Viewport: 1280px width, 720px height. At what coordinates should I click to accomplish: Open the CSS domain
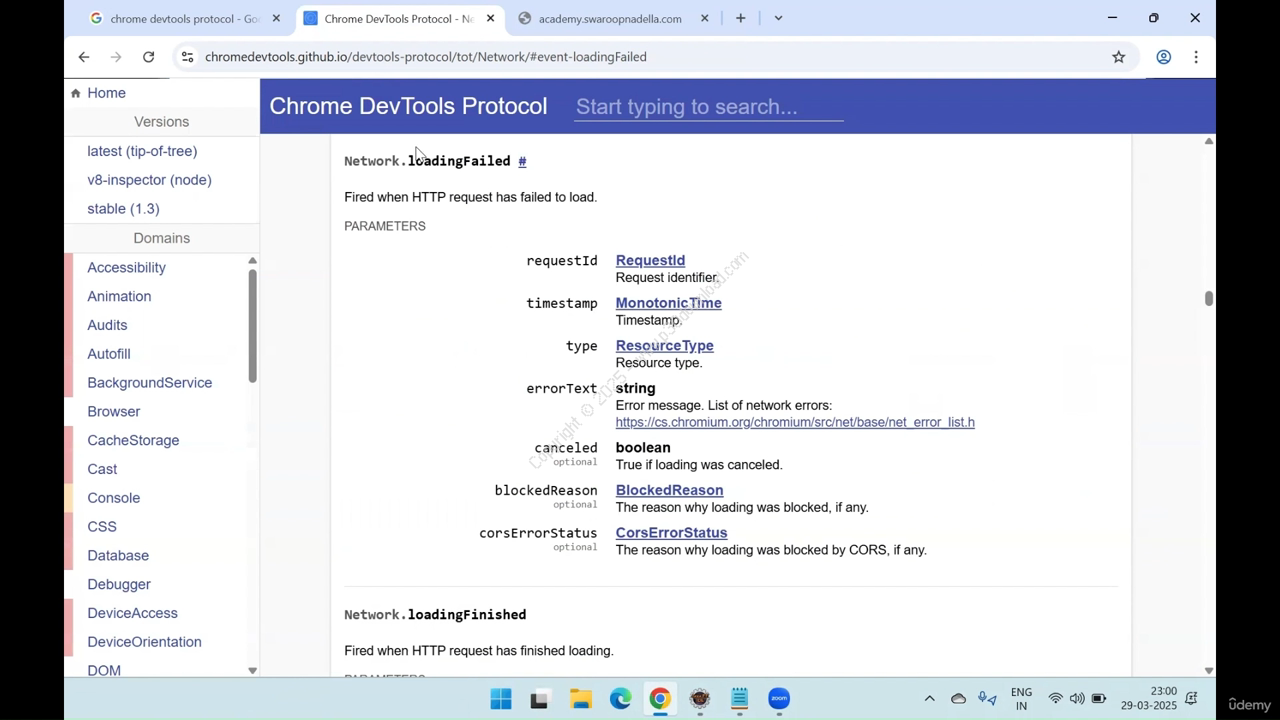coord(102,527)
